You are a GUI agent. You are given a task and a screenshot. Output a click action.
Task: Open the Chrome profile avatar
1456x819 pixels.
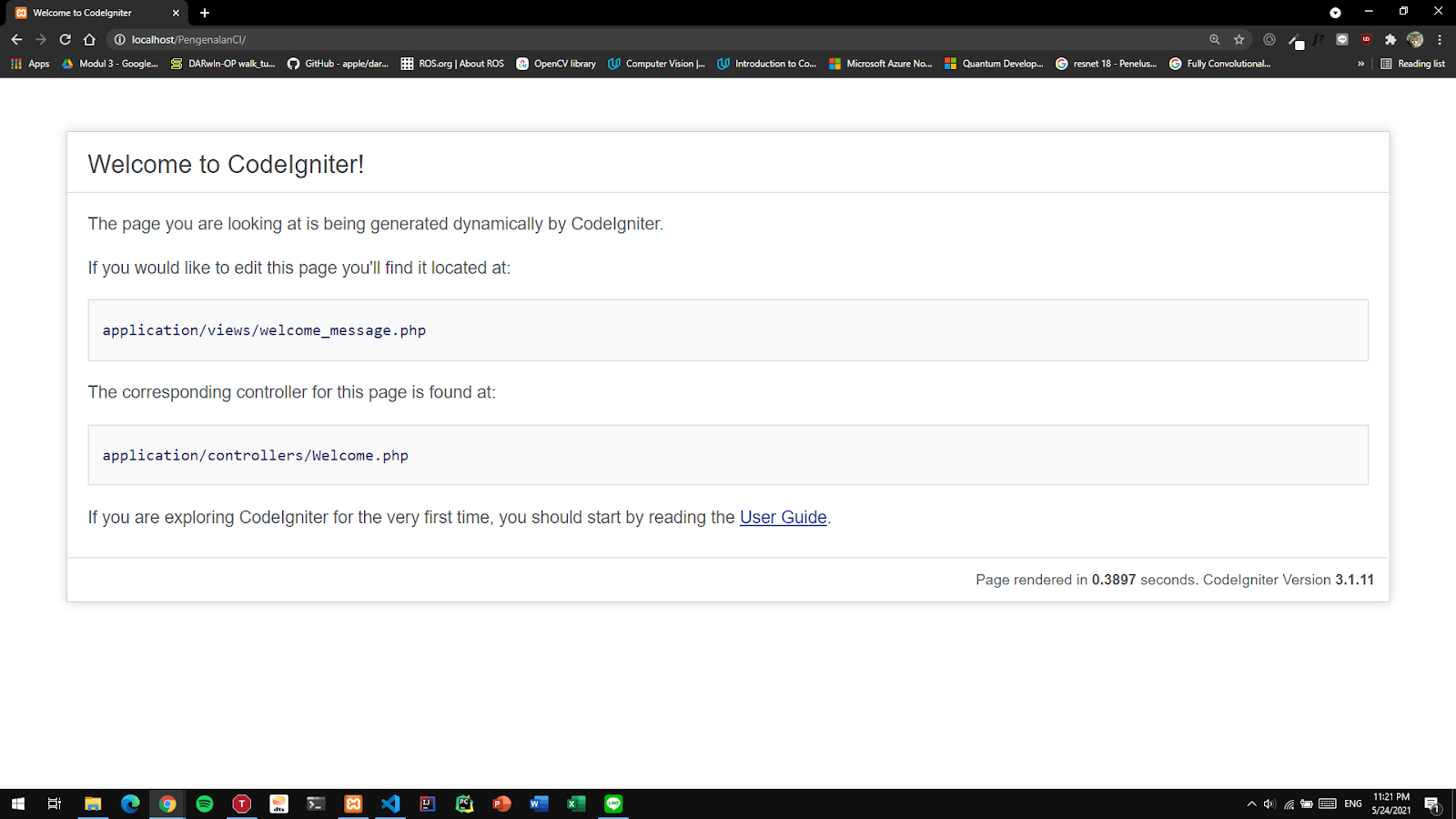coord(1415,39)
